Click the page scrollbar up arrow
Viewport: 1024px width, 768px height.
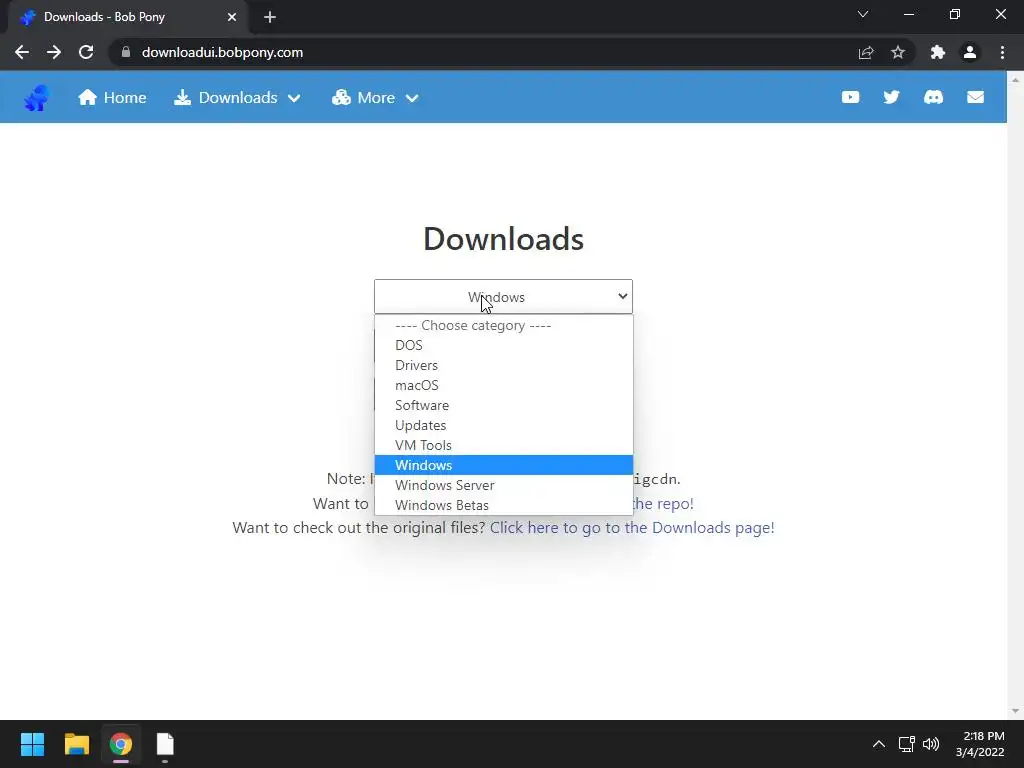tap(1015, 79)
